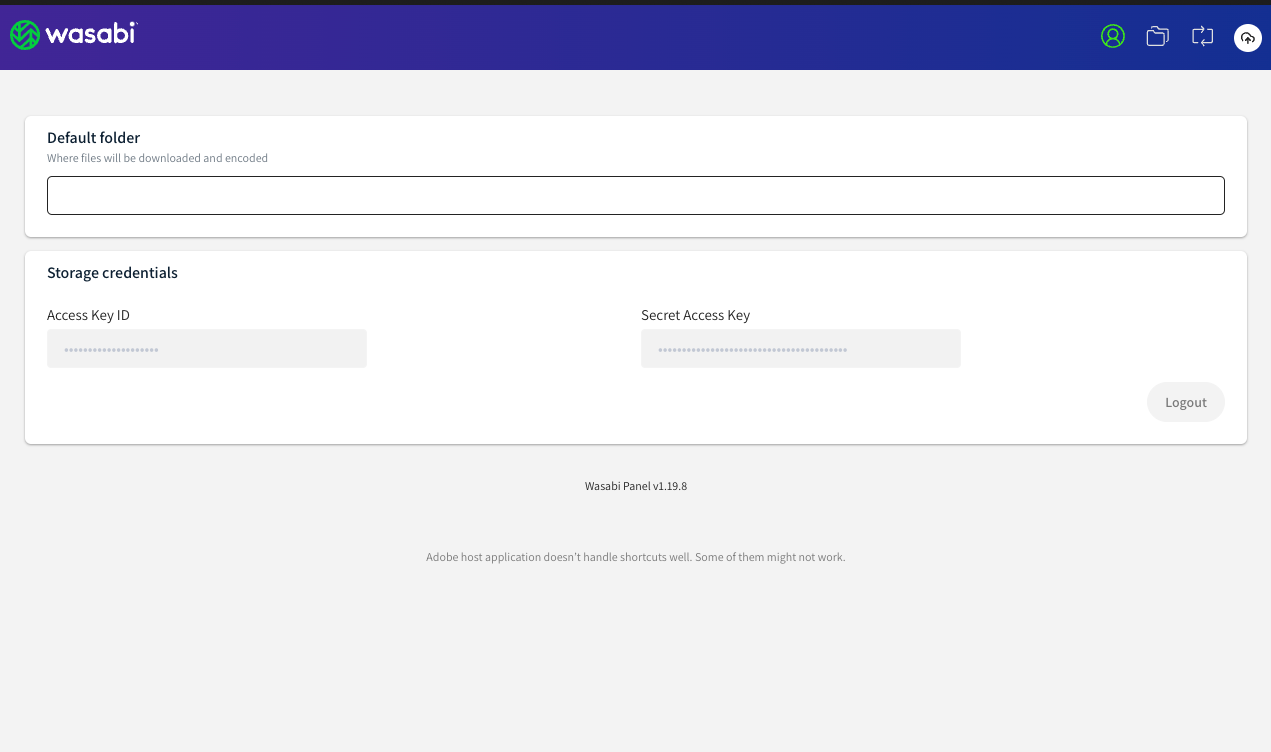1271x752 pixels.
Task: Open the repeat loop icon in header
Action: [x=1201, y=35]
